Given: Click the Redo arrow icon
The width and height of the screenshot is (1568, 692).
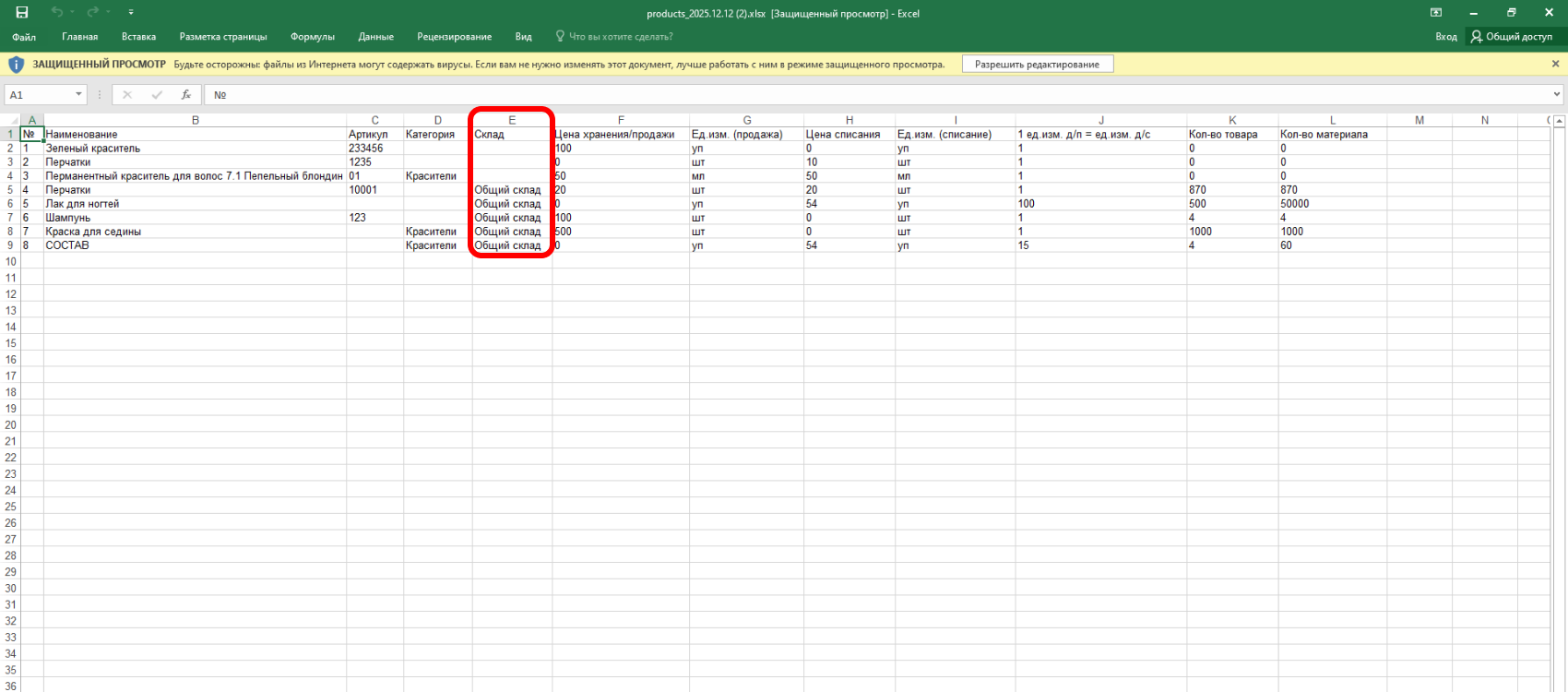Looking at the screenshot, I should tap(92, 13).
